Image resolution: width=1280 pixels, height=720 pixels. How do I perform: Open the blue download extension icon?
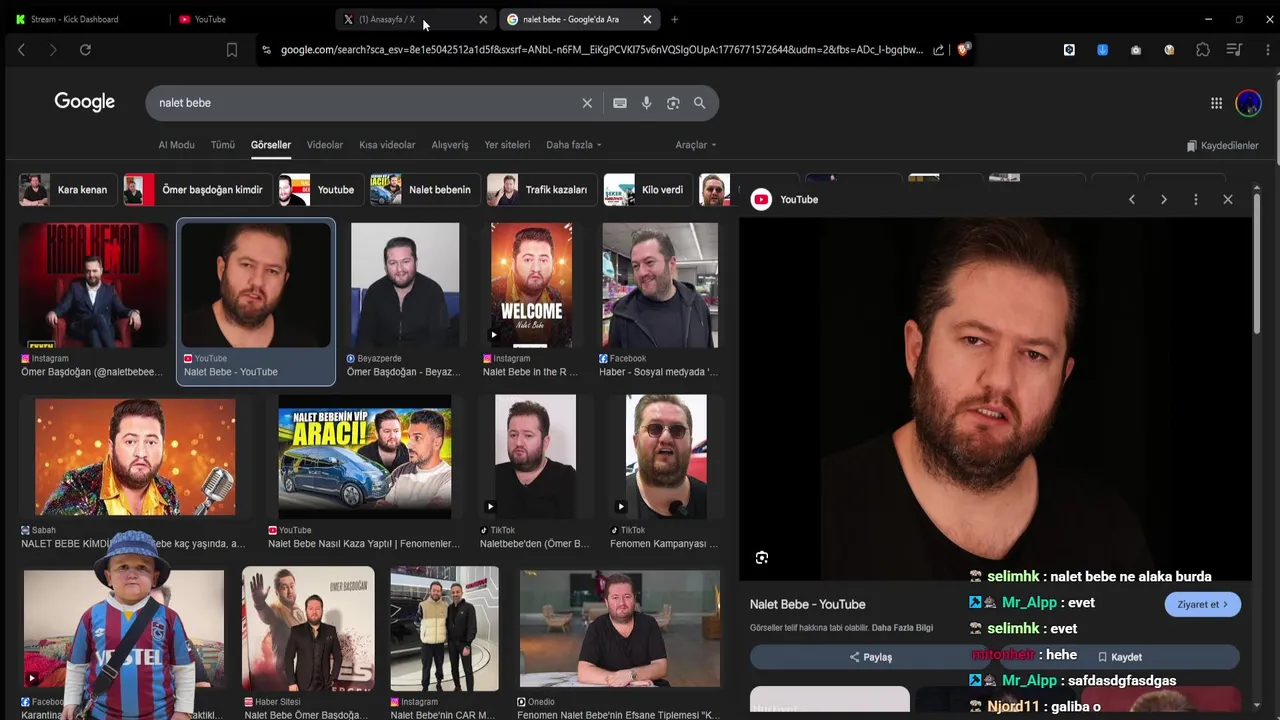tap(1102, 49)
